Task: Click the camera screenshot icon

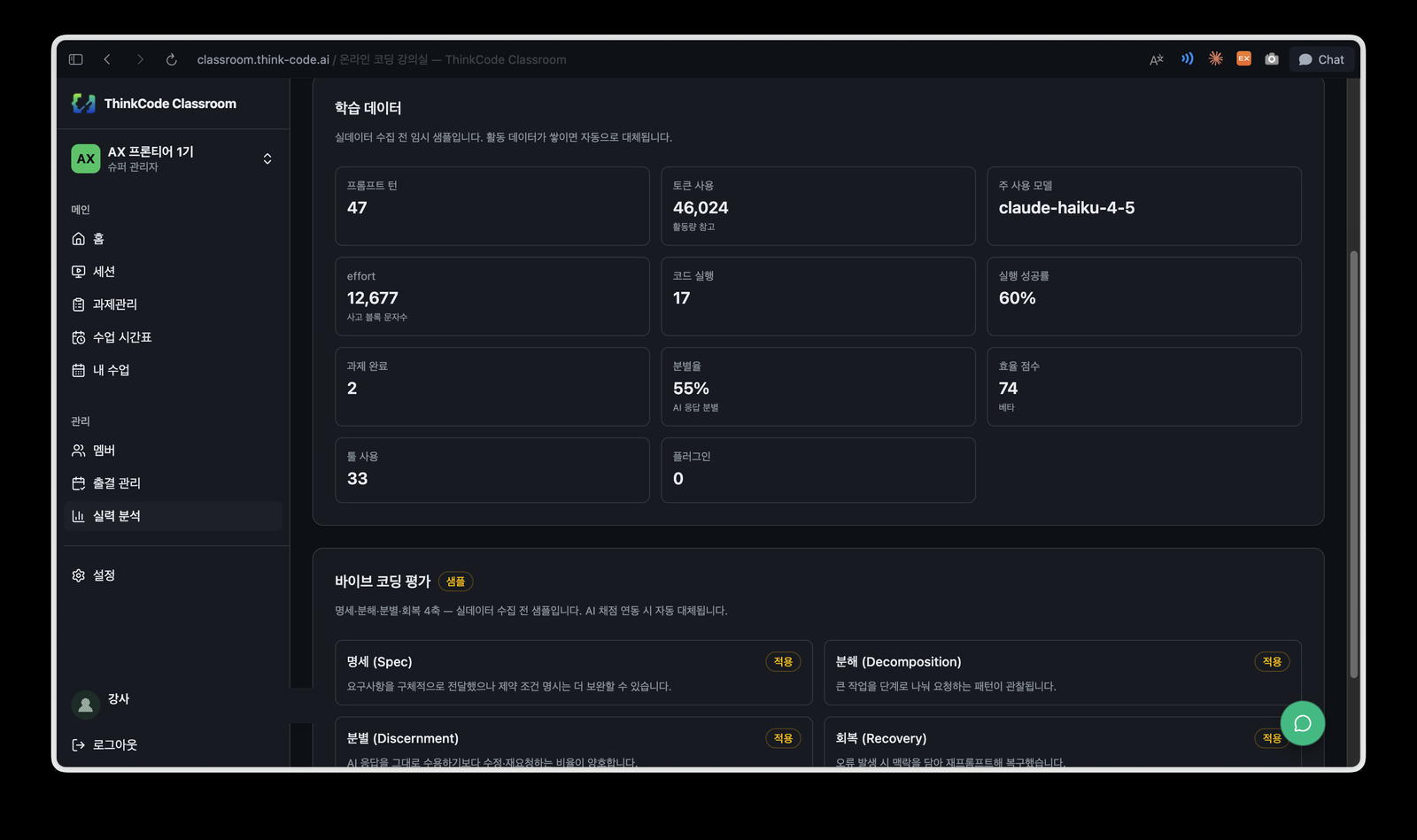Action: tap(1272, 58)
